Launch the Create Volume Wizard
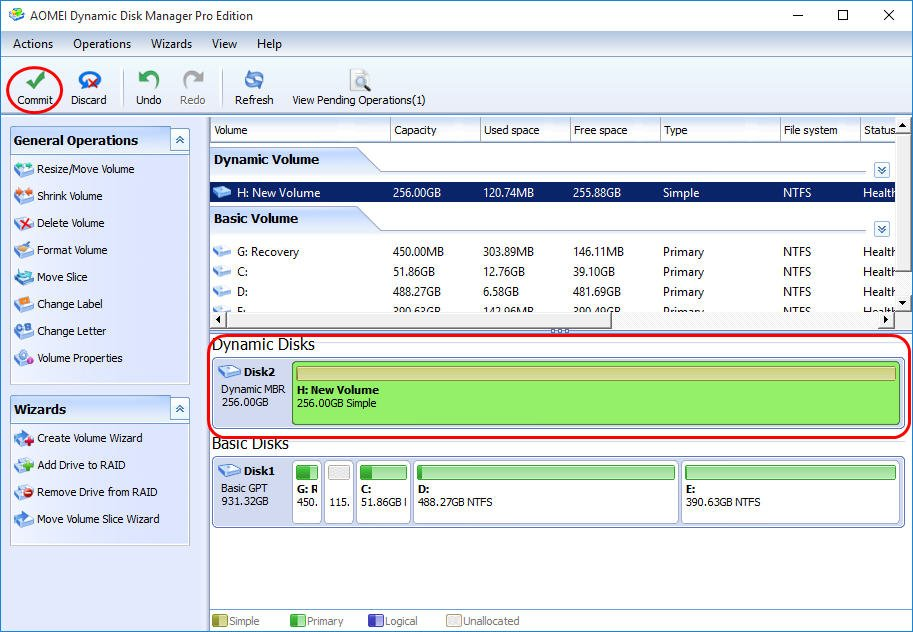Screen dimensions: 913x632 [x=89, y=438]
